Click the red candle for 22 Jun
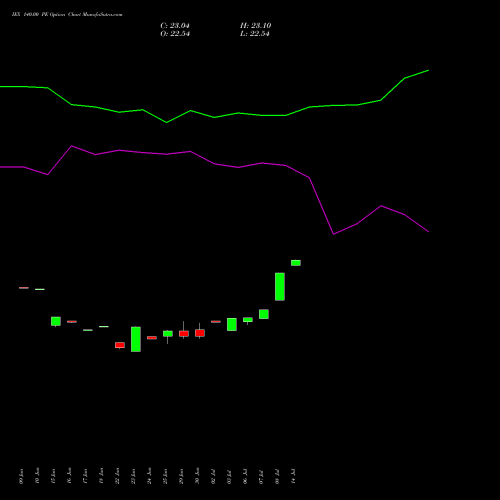Image resolution: width=500 pixels, height=500 pixels. click(120, 345)
